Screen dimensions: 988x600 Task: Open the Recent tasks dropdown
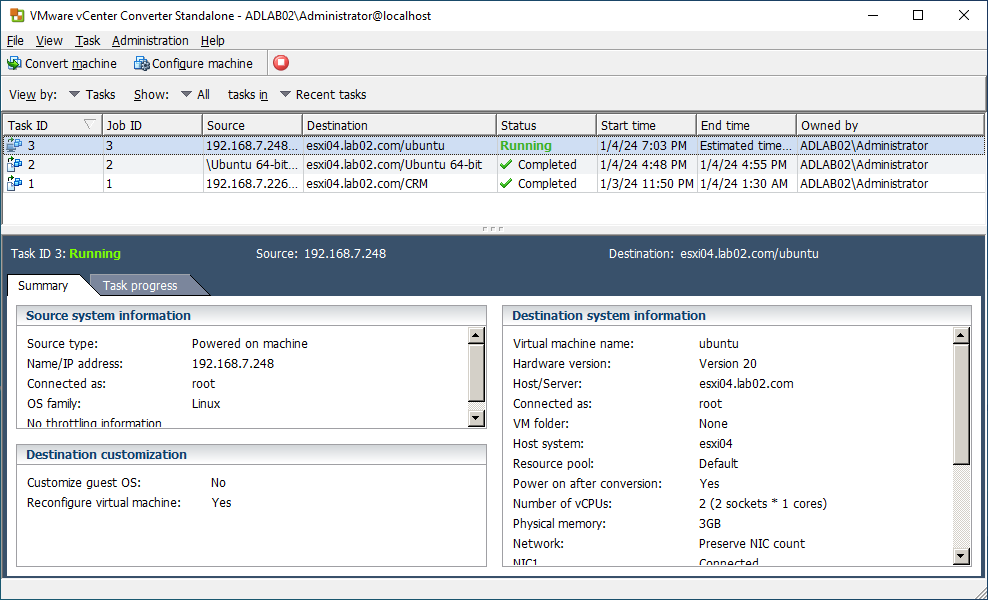click(323, 95)
